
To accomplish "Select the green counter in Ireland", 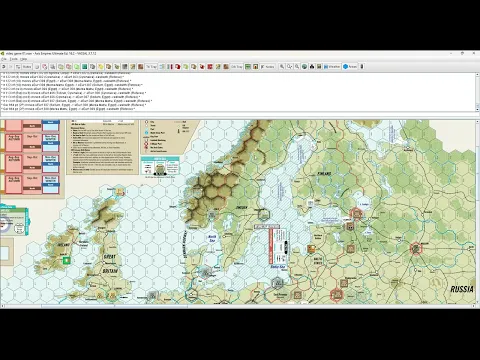I will 67,260.
